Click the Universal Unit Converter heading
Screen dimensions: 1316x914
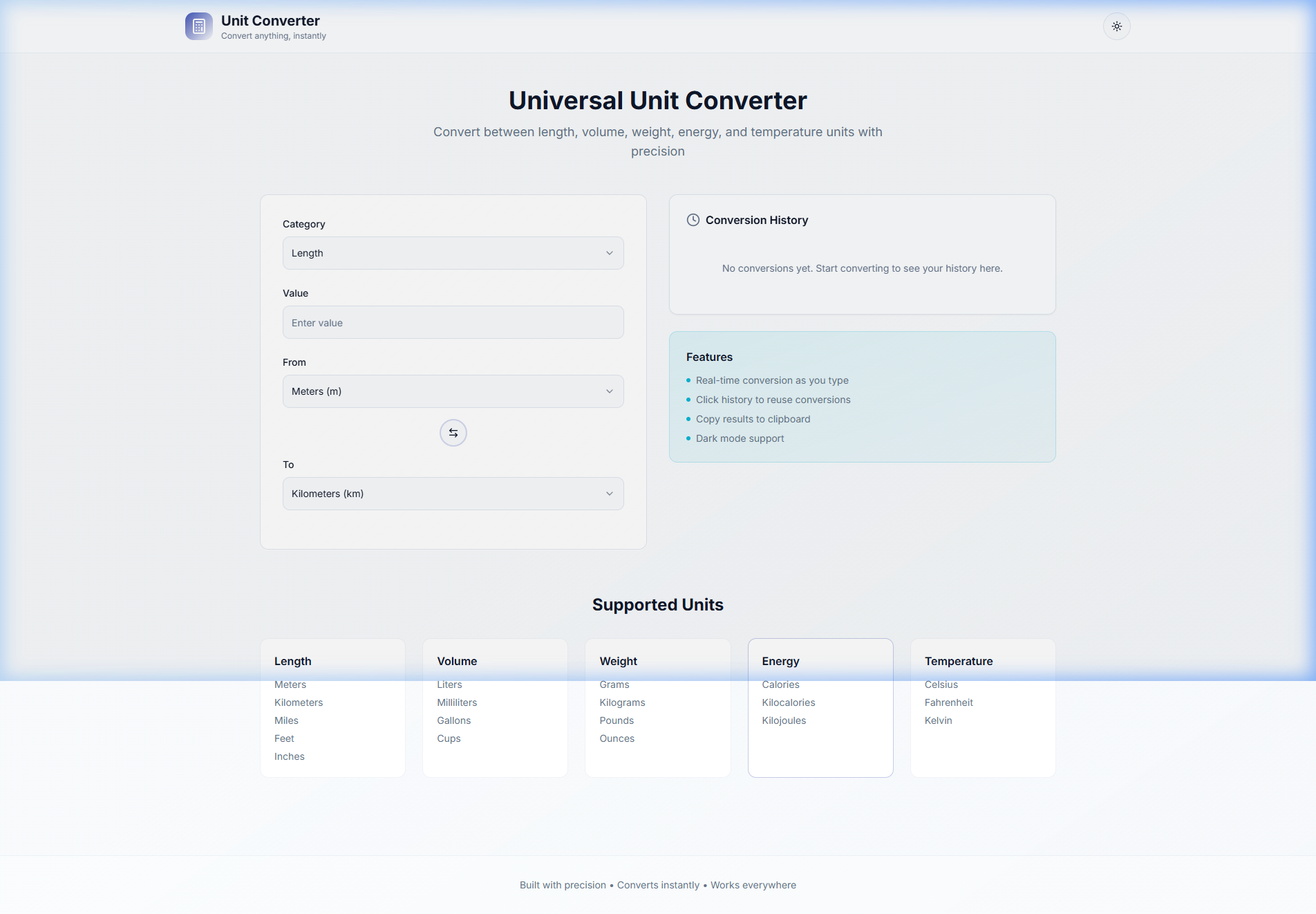click(x=657, y=100)
